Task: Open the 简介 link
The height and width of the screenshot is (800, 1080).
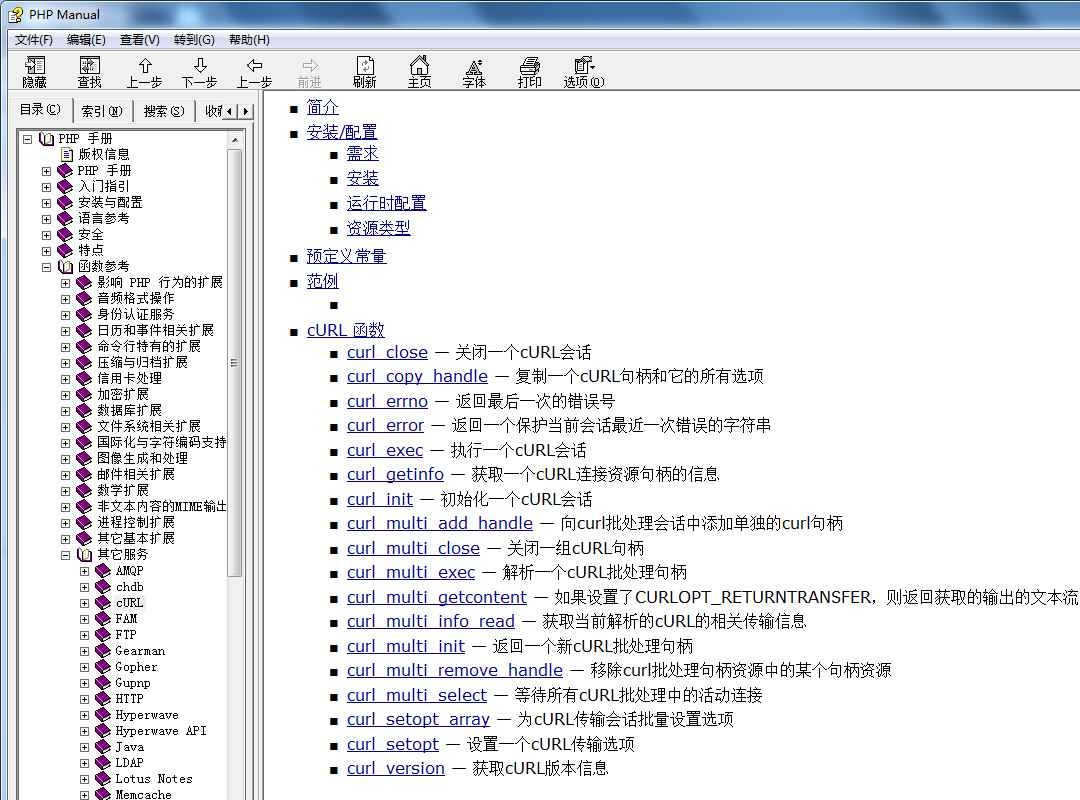Action: (322, 107)
